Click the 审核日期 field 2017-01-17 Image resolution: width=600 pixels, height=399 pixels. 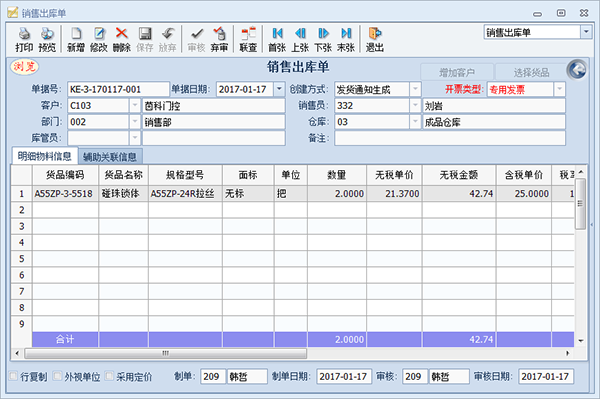[545, 376]
